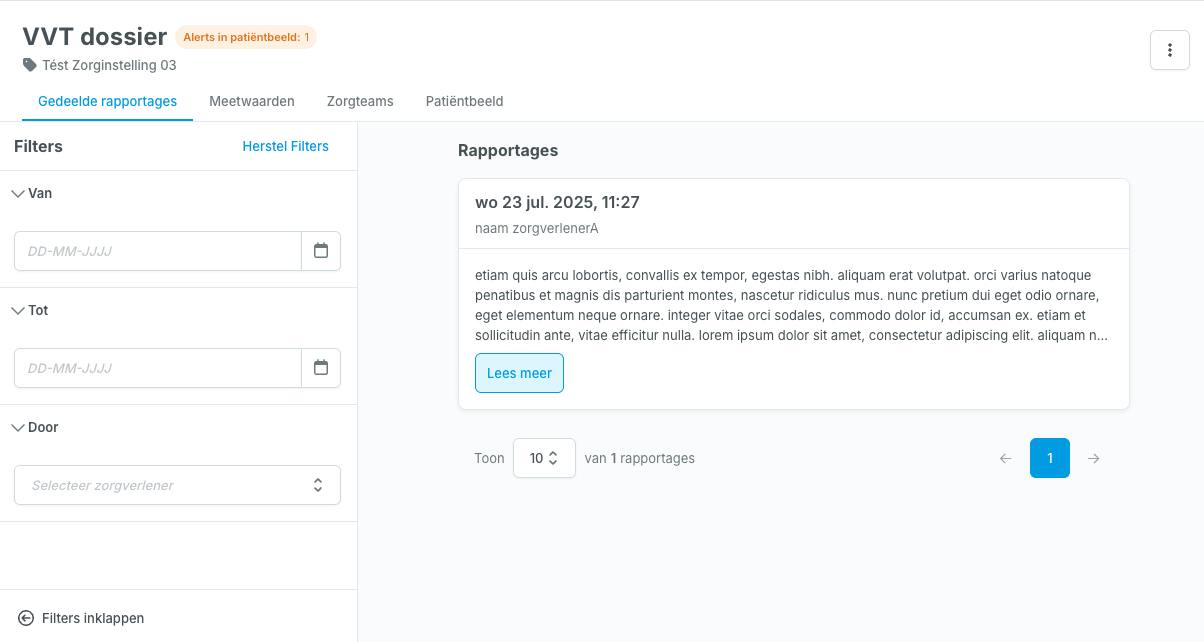
Task: Collapse the Van filter section
Action: (x=18, y=193)
